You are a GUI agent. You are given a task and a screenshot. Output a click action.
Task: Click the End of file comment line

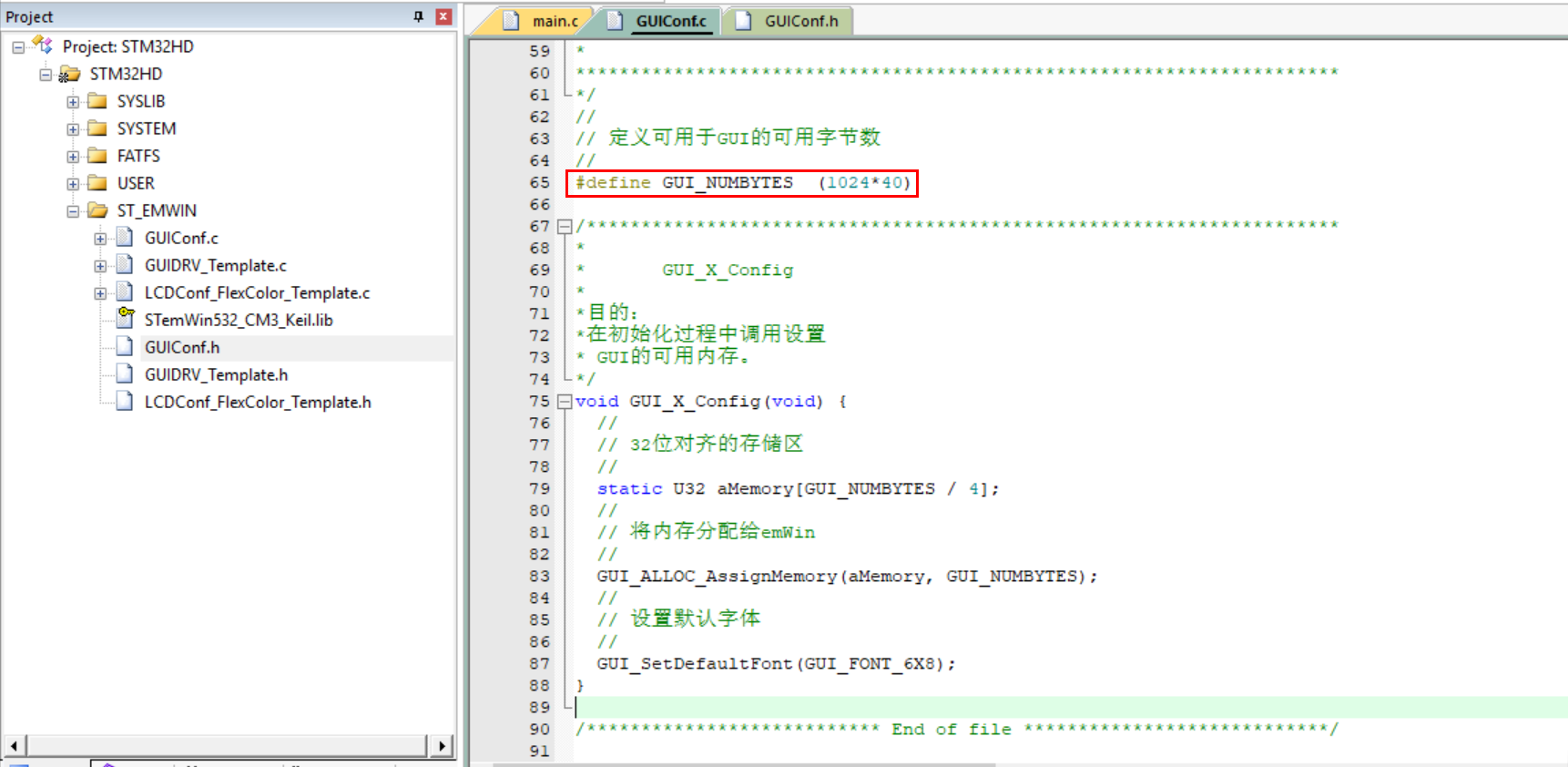pyautogui.click(x=957, y=729)
